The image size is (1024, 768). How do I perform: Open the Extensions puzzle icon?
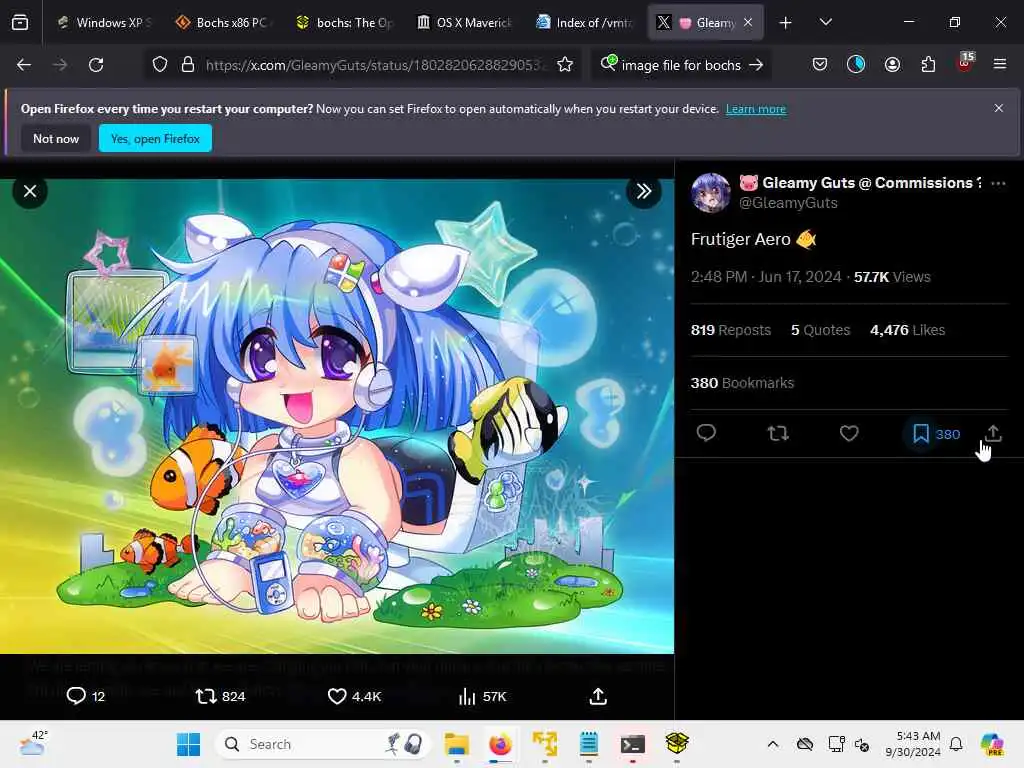pyautogui.click(x=928, y=65)
